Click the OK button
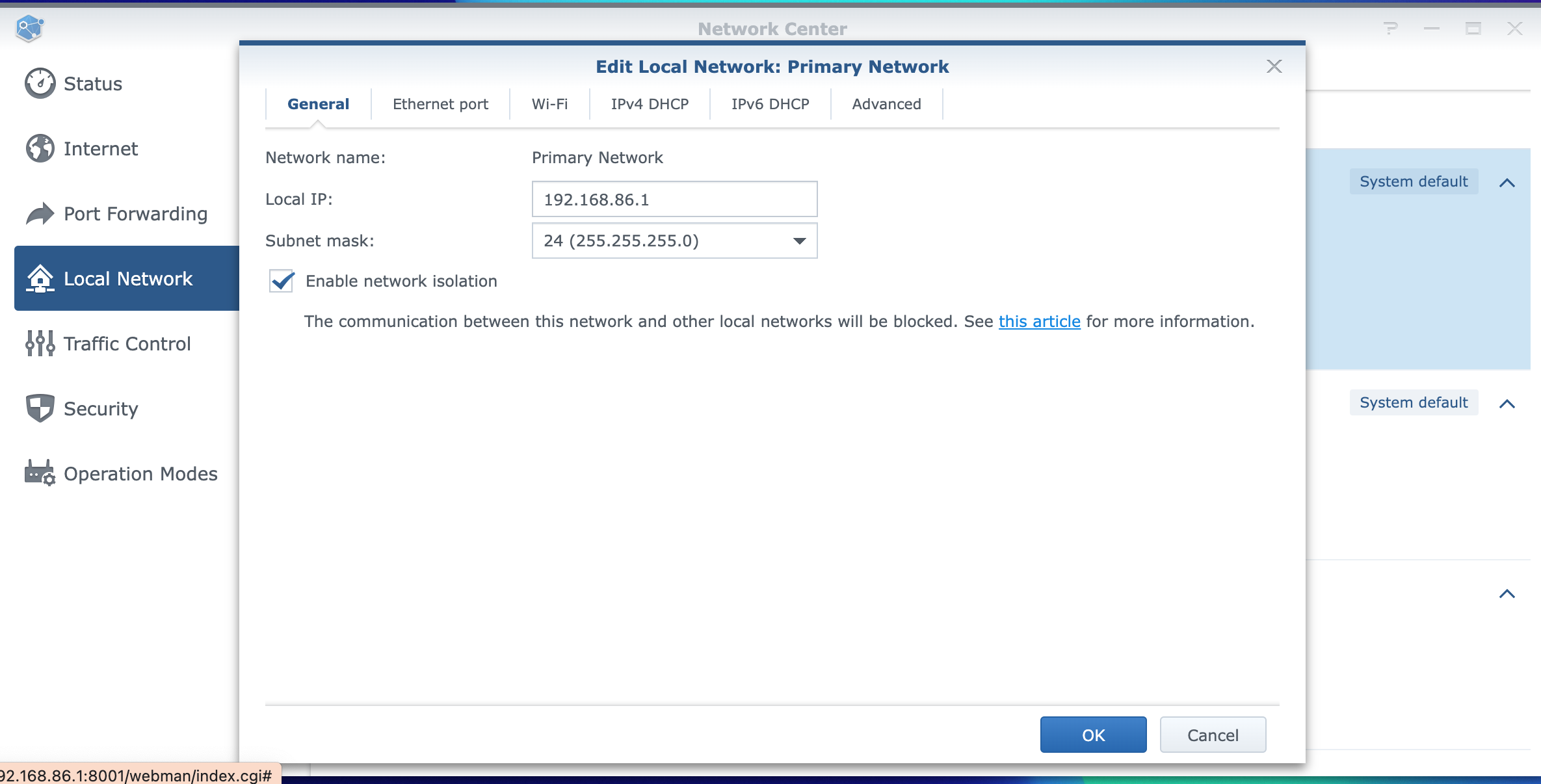Screen dimensions: 1541x784 [x=1093, y=735]
